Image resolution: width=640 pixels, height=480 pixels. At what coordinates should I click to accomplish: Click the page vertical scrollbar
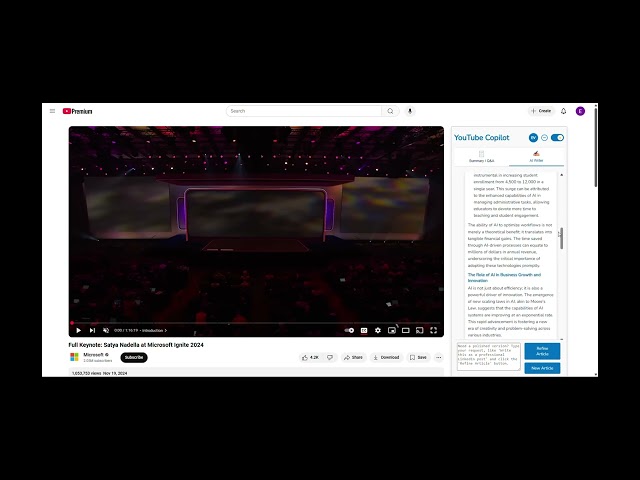tap(596, 147)
